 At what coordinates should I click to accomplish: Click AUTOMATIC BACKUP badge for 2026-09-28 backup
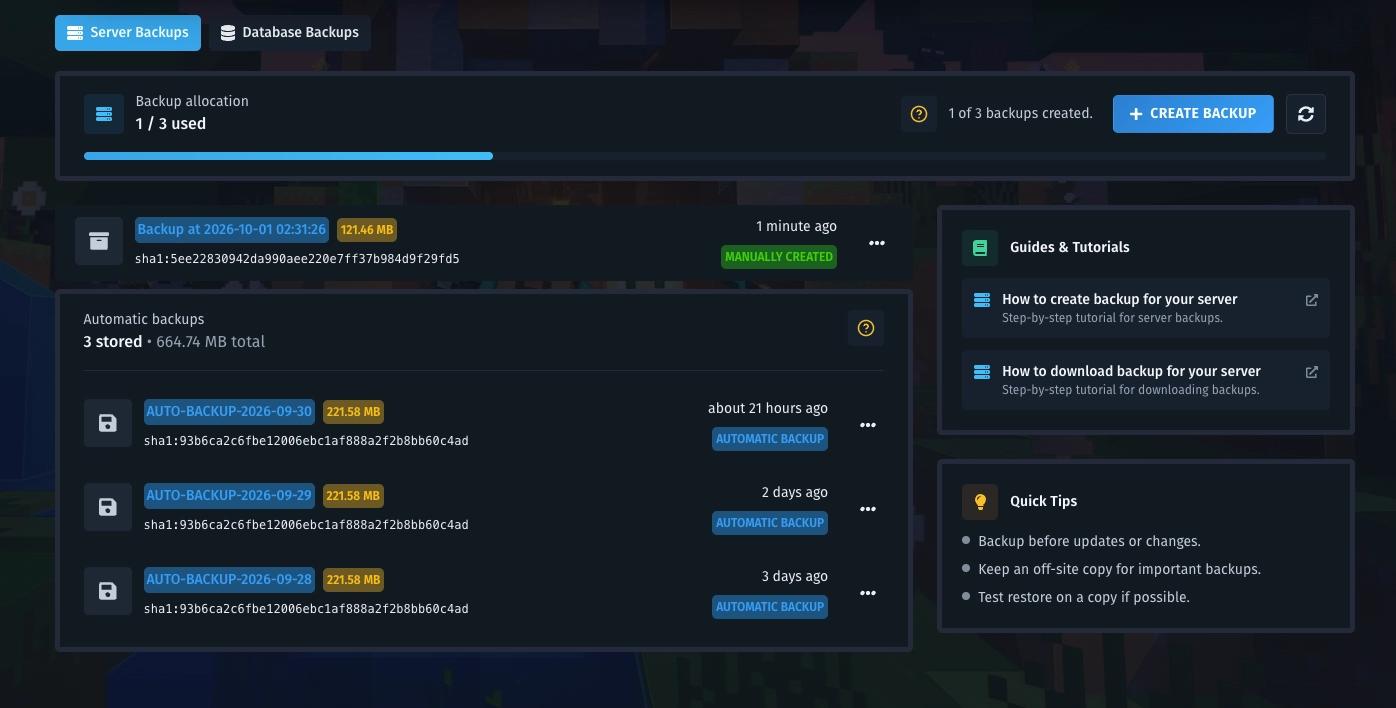click(x=770, y=607)
